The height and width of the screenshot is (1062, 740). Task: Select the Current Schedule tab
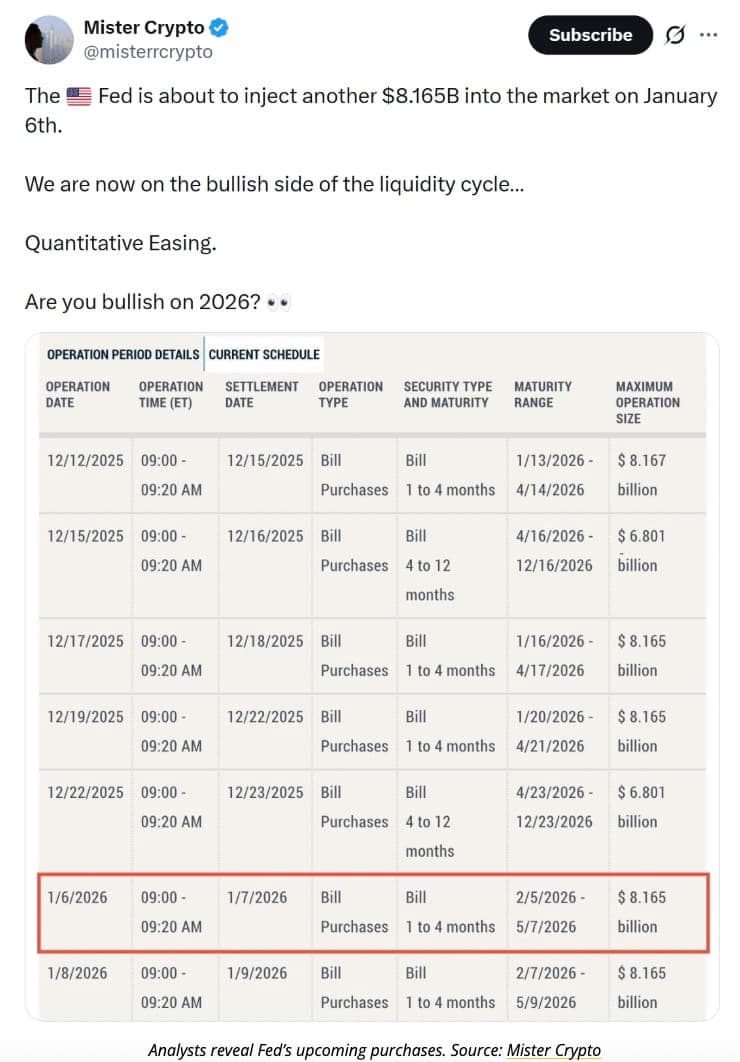click(x=264, y=354)
